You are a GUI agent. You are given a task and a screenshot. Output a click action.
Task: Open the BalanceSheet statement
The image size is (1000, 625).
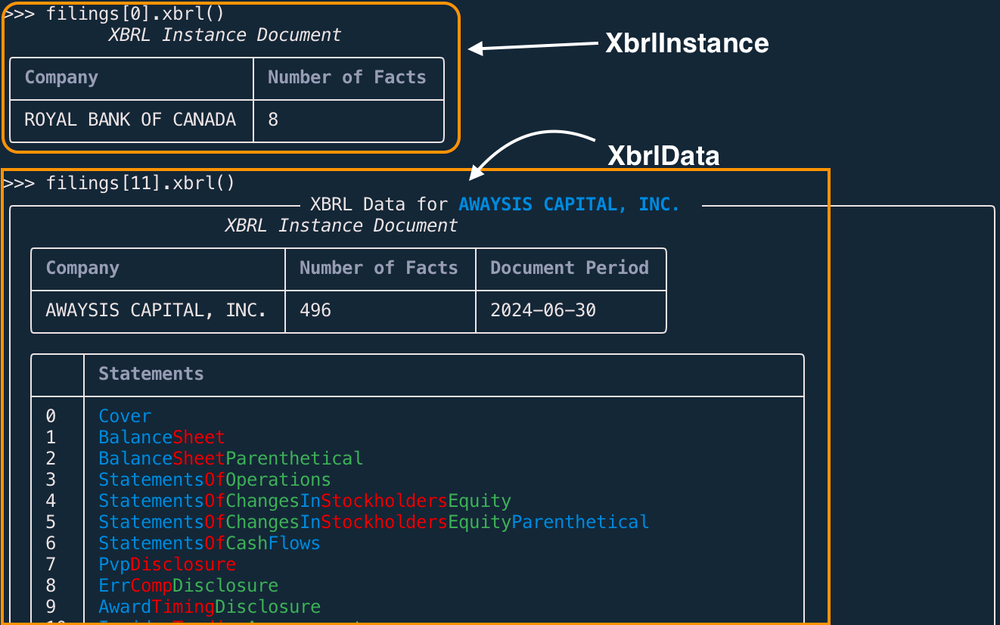pyautogui.click(x=161, y=437)
